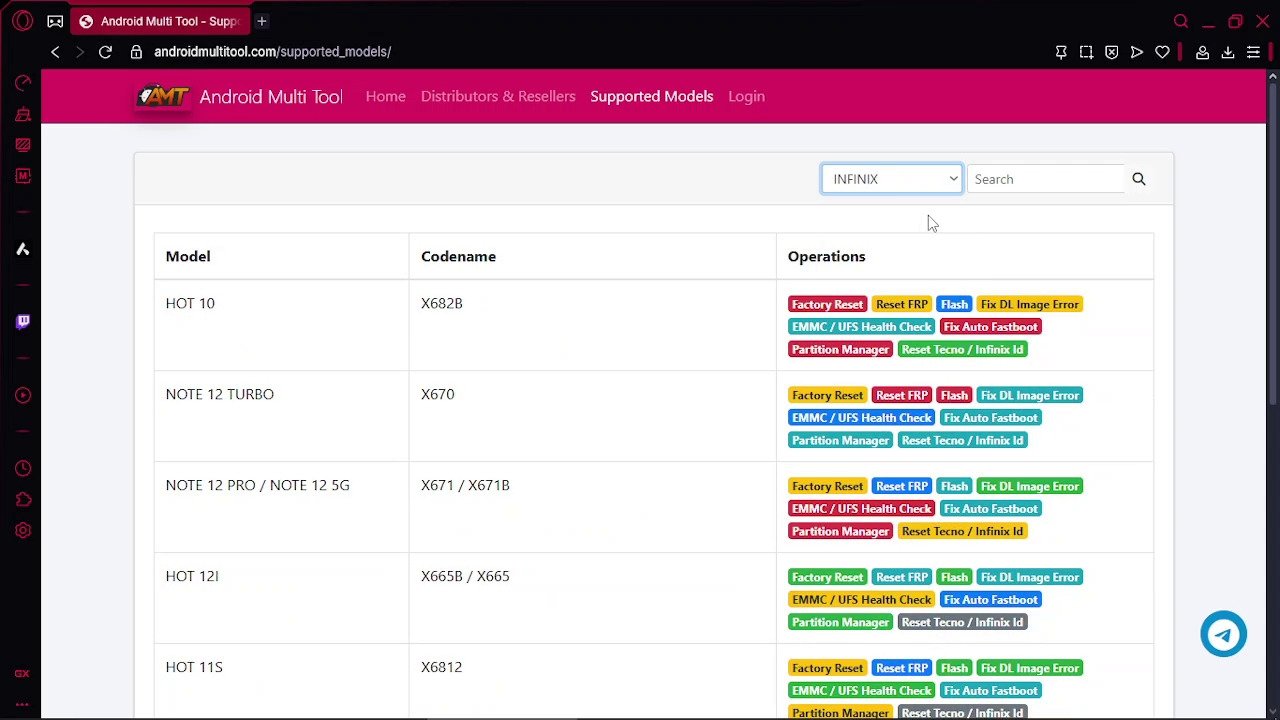This screenshot has width=1280, height=720.
Task: Click the Android Multi Tool brand title
Action: coord(271,96)
